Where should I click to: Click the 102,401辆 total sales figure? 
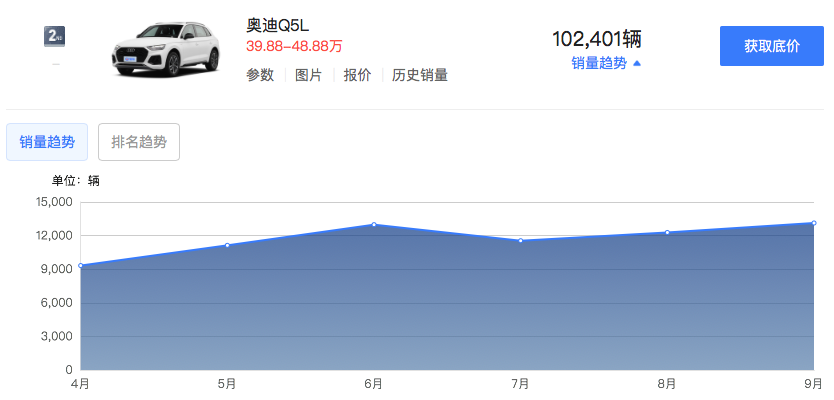596,39
